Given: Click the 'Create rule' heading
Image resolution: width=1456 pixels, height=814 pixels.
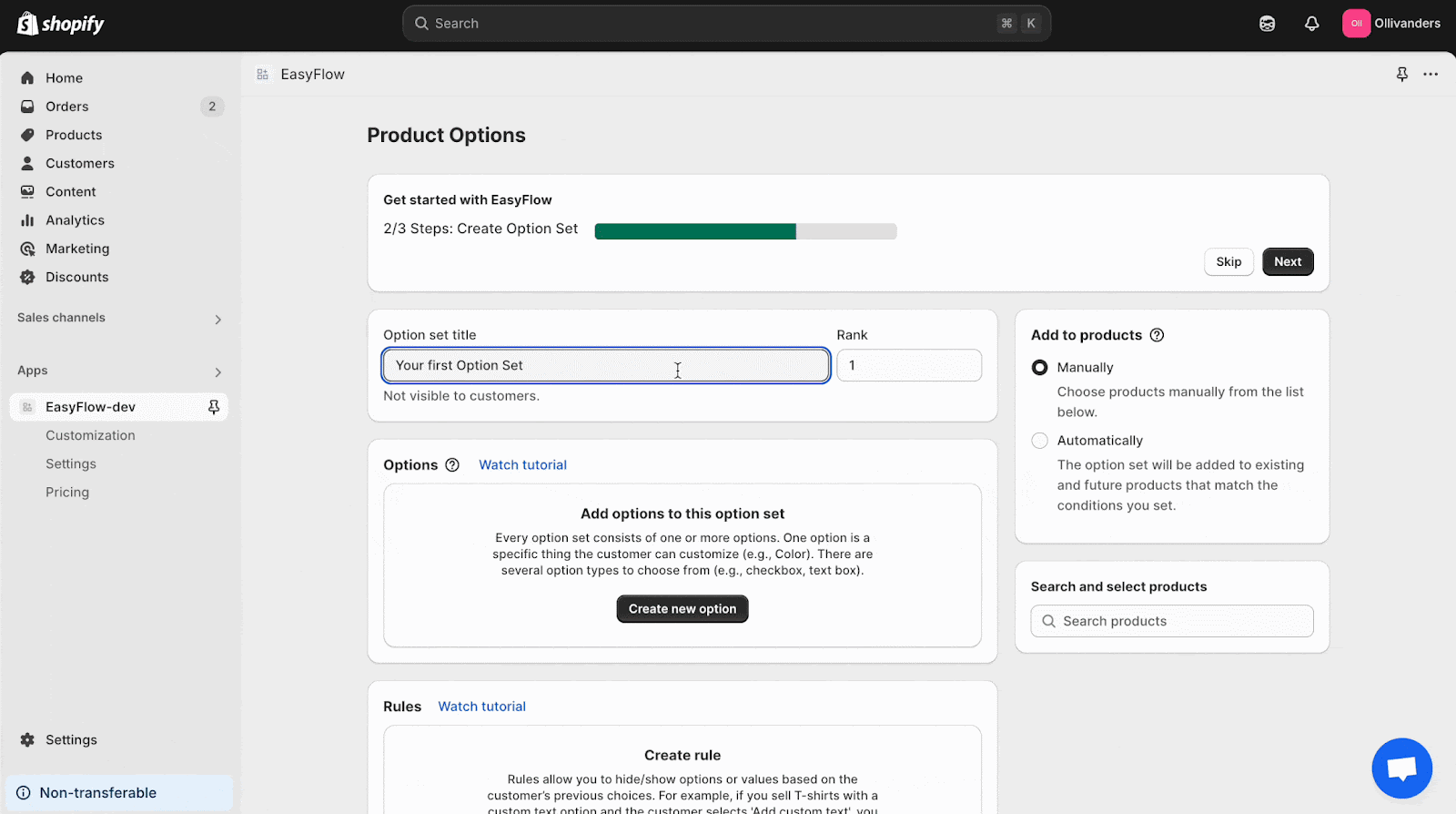Looking at the screenshot, I should click(682, 756).
